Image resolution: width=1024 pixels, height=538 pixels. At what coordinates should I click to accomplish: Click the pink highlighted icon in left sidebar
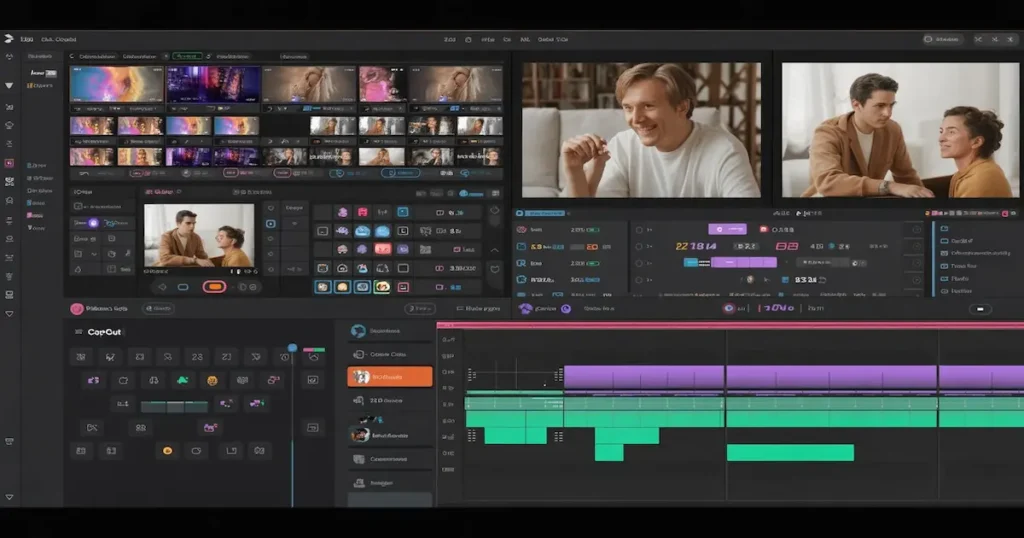[9, 163]
